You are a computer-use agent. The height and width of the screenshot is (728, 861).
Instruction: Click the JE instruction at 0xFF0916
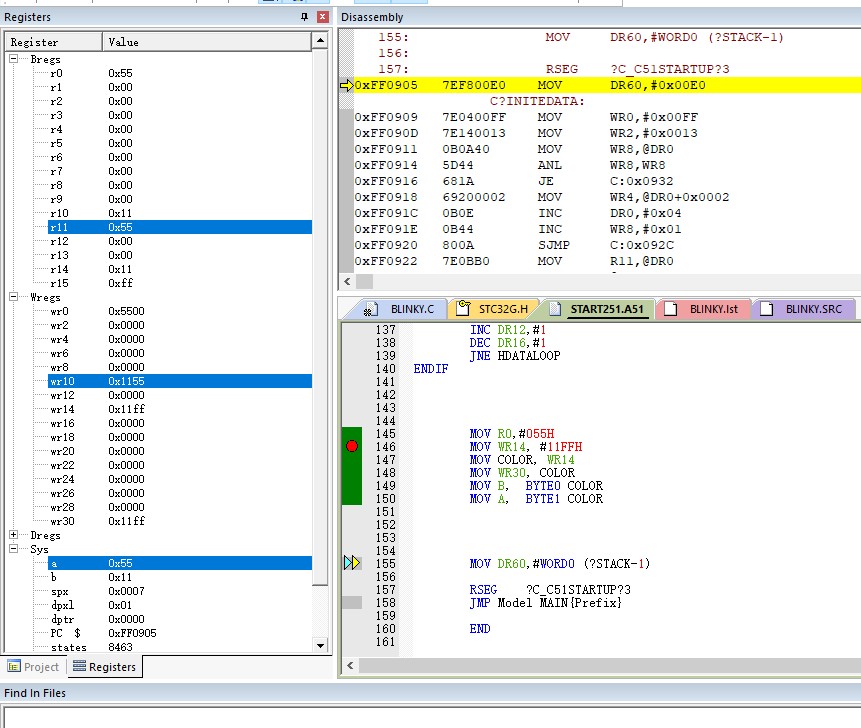546,181
